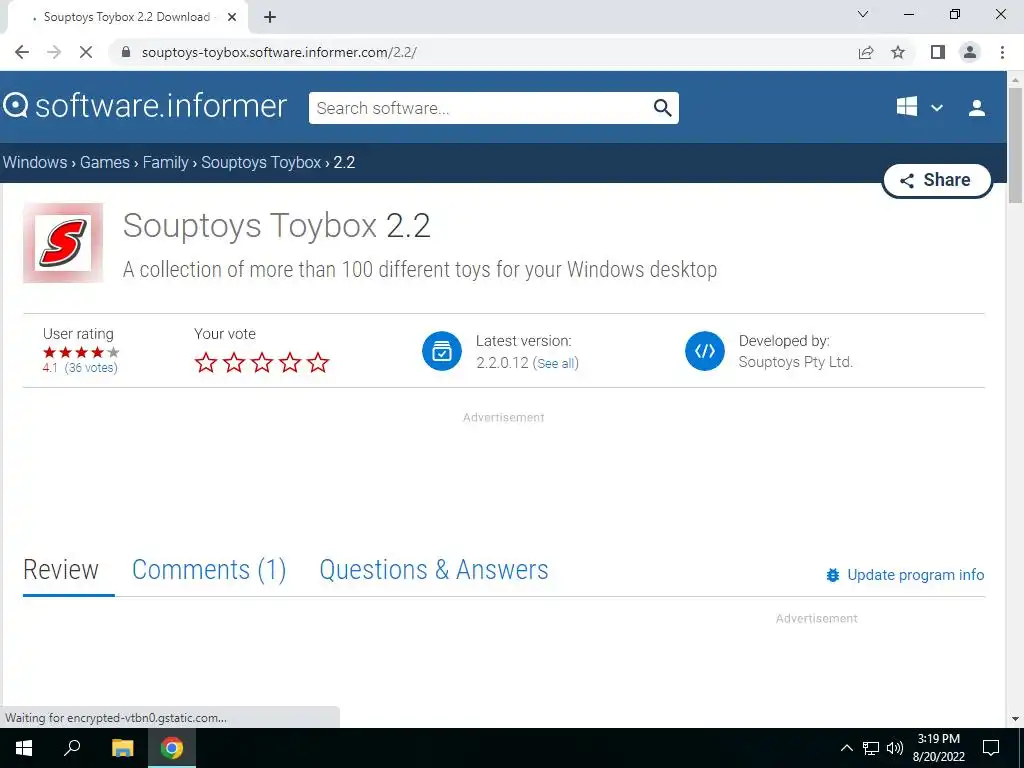Open Chrome profile avatar
Image resolution: width=1024 pixels, height=768 pixels.
pyautogui.click(x=970, y=52)
